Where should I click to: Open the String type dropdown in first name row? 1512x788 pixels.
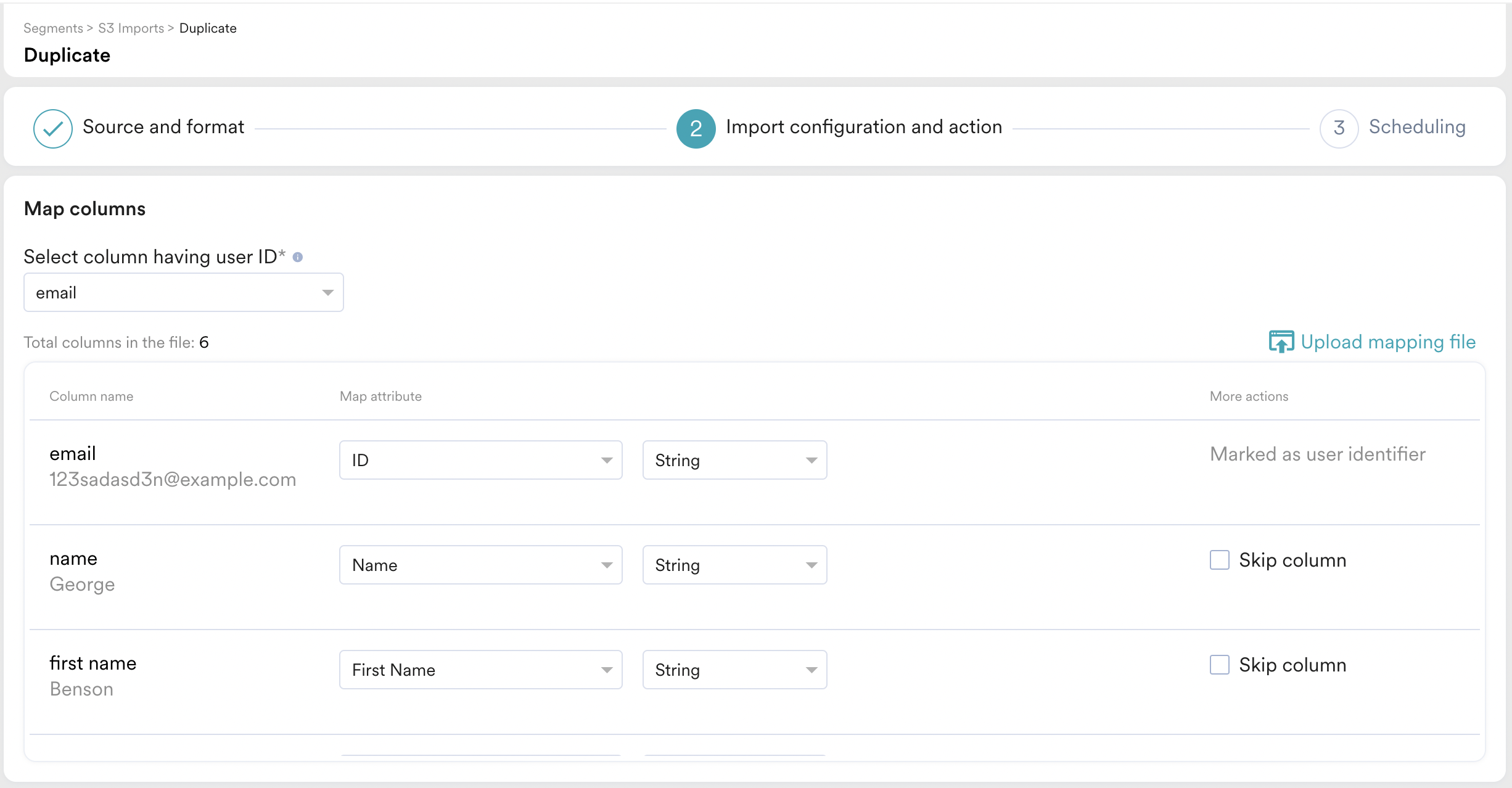(x=735, y=670)
